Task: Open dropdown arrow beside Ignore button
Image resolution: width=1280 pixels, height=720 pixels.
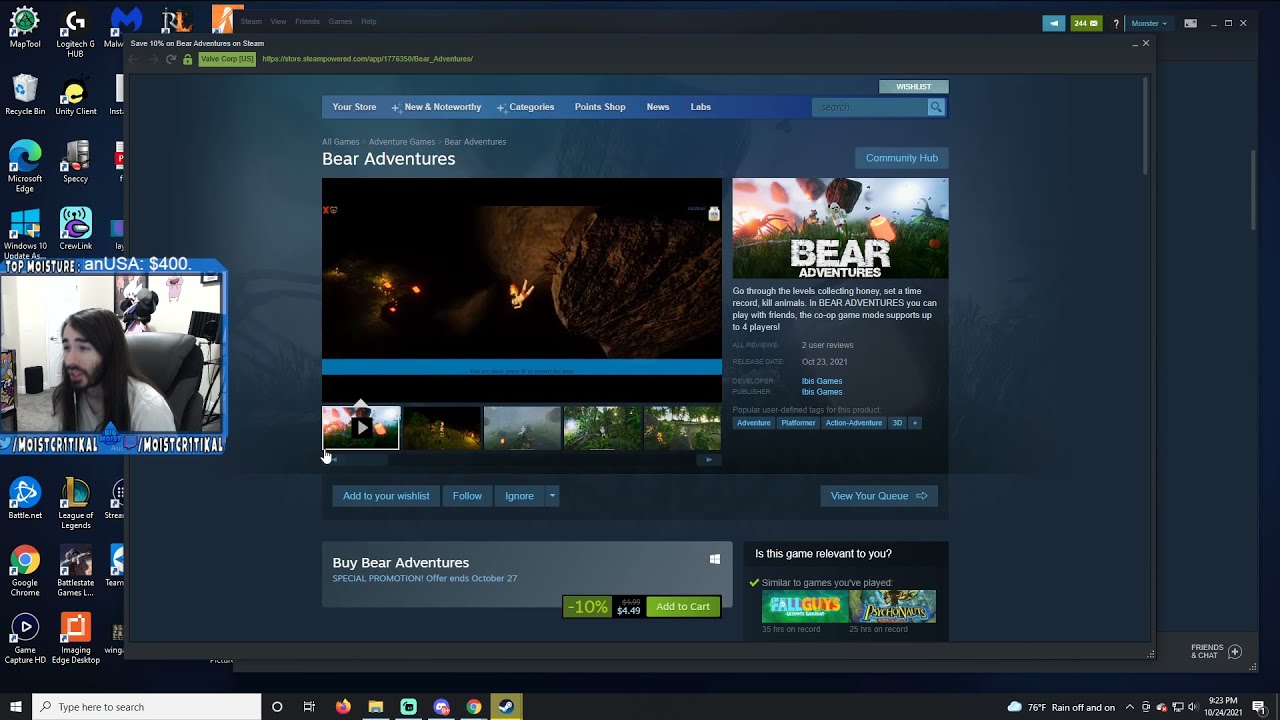Action: [551, 496]
